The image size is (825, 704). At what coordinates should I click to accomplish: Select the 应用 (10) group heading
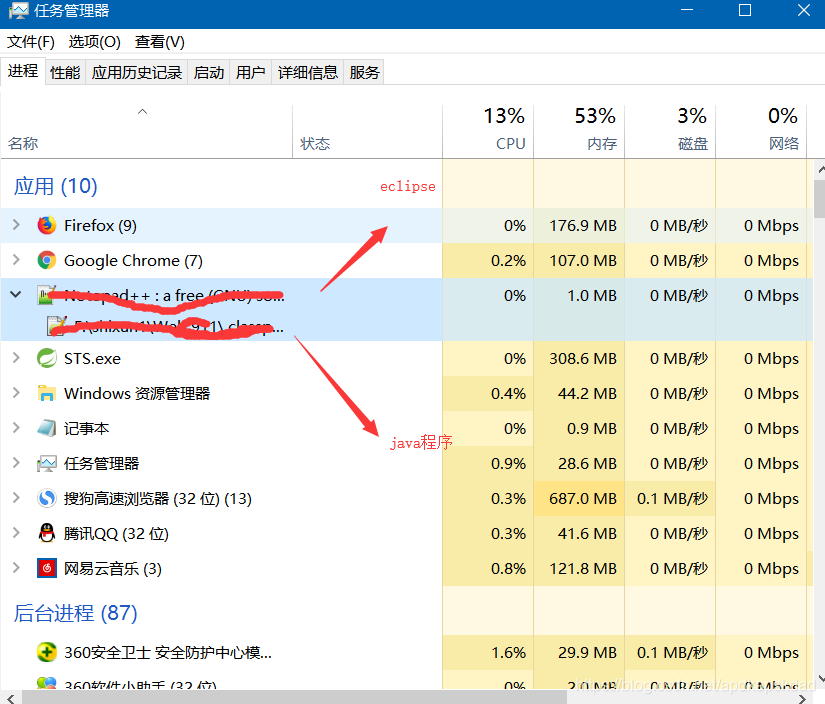[55, 186]
